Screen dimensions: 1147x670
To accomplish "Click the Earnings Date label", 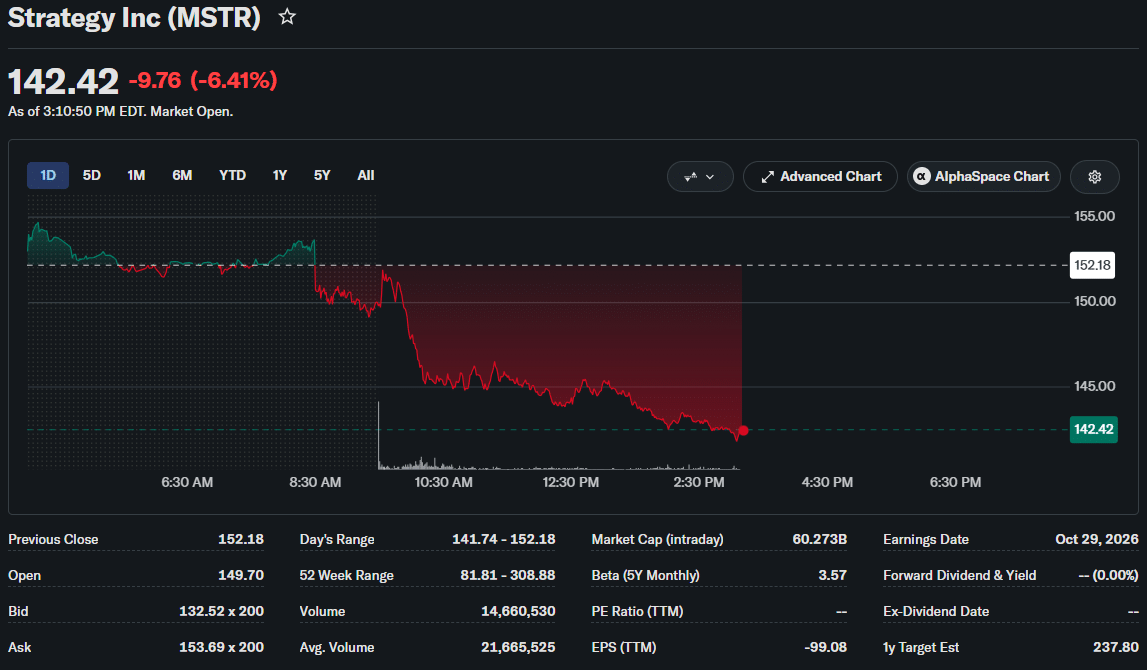I will (x=925, y=540).
